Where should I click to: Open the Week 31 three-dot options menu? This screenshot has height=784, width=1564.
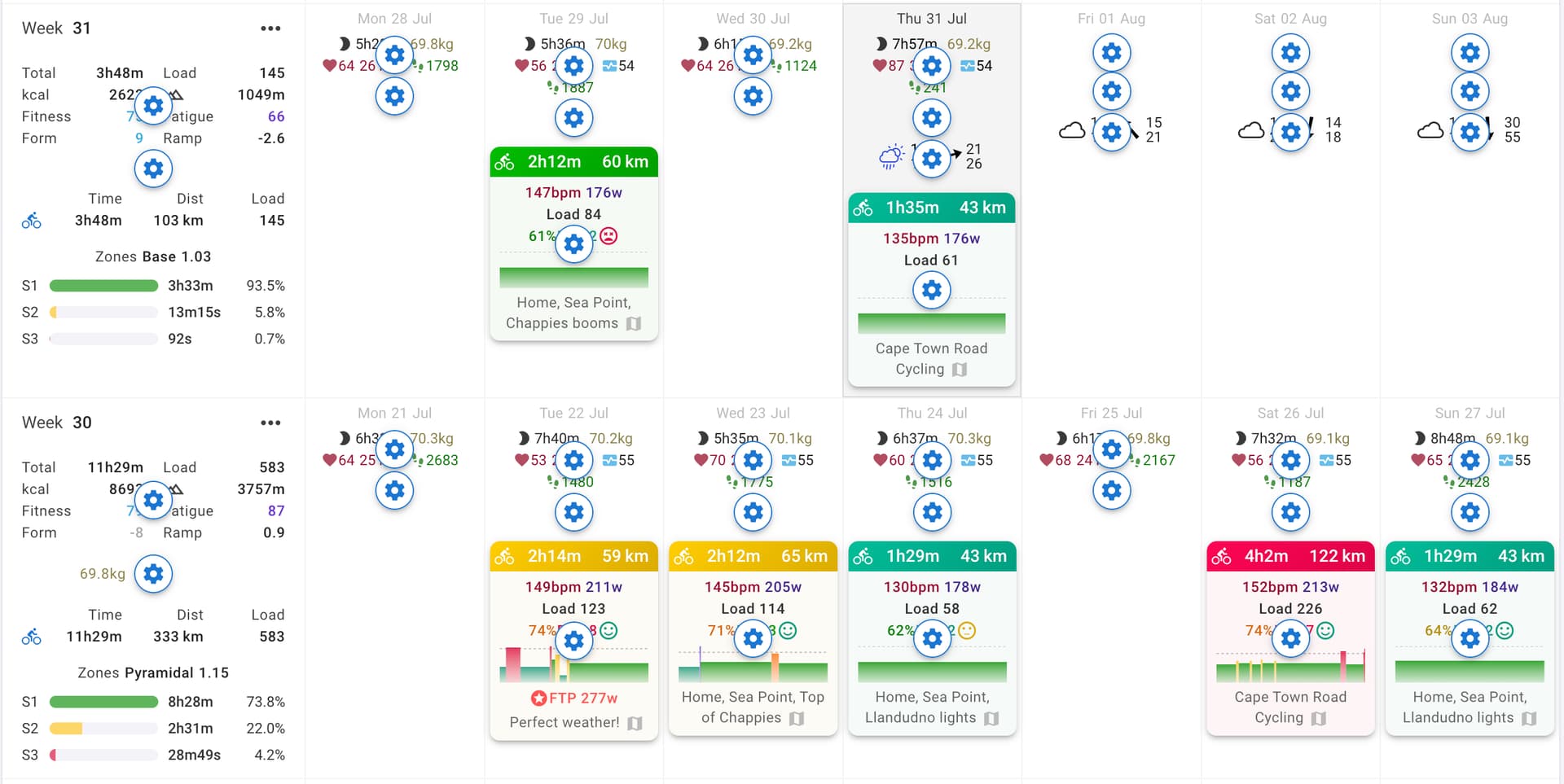click(x=270, y=28)
